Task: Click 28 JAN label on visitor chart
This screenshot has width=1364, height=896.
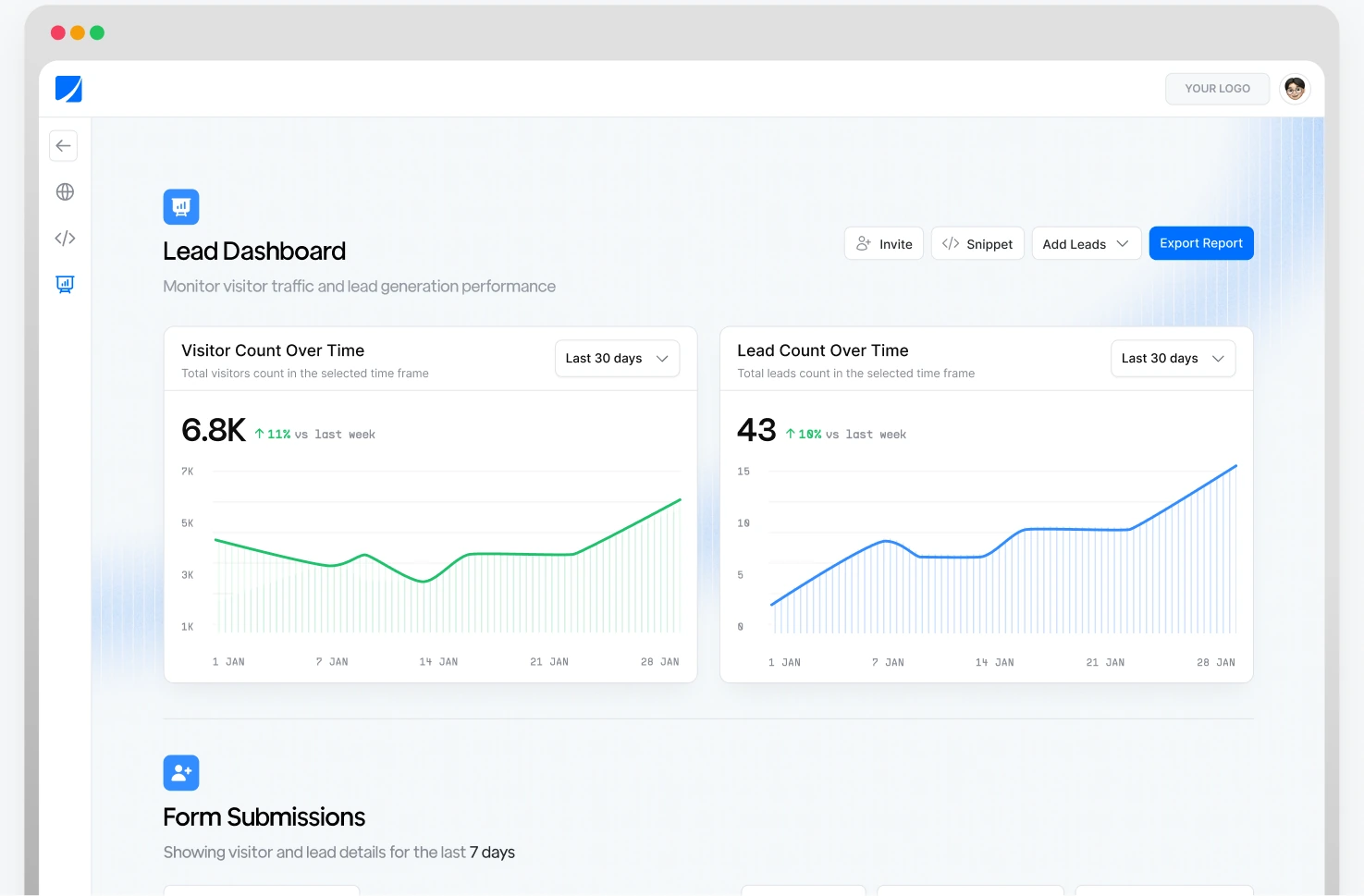Action: click(659, 662)
